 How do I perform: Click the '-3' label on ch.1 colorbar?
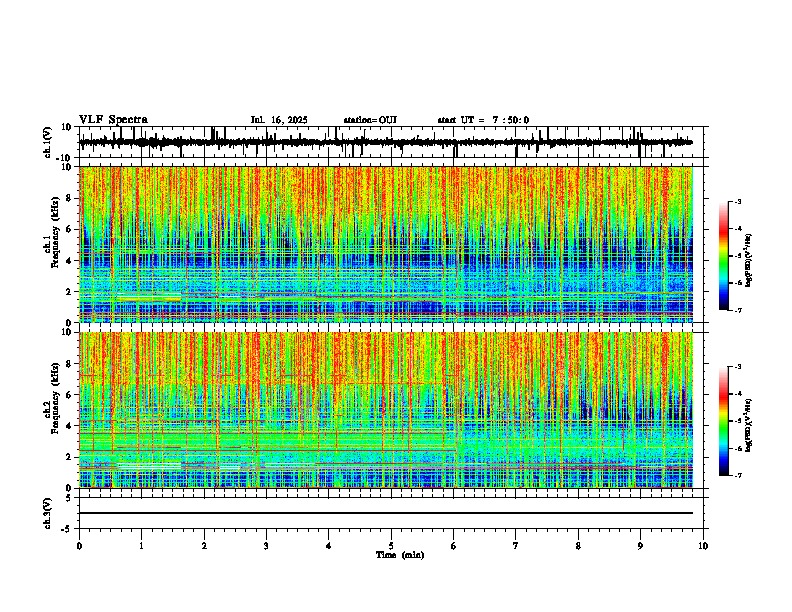coord(737,202)
